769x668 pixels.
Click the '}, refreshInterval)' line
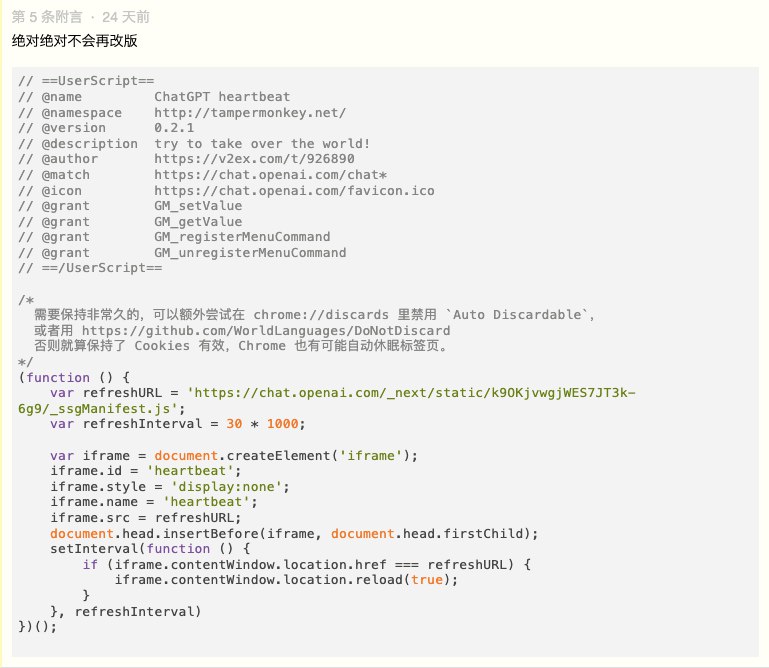click(126, 612)
